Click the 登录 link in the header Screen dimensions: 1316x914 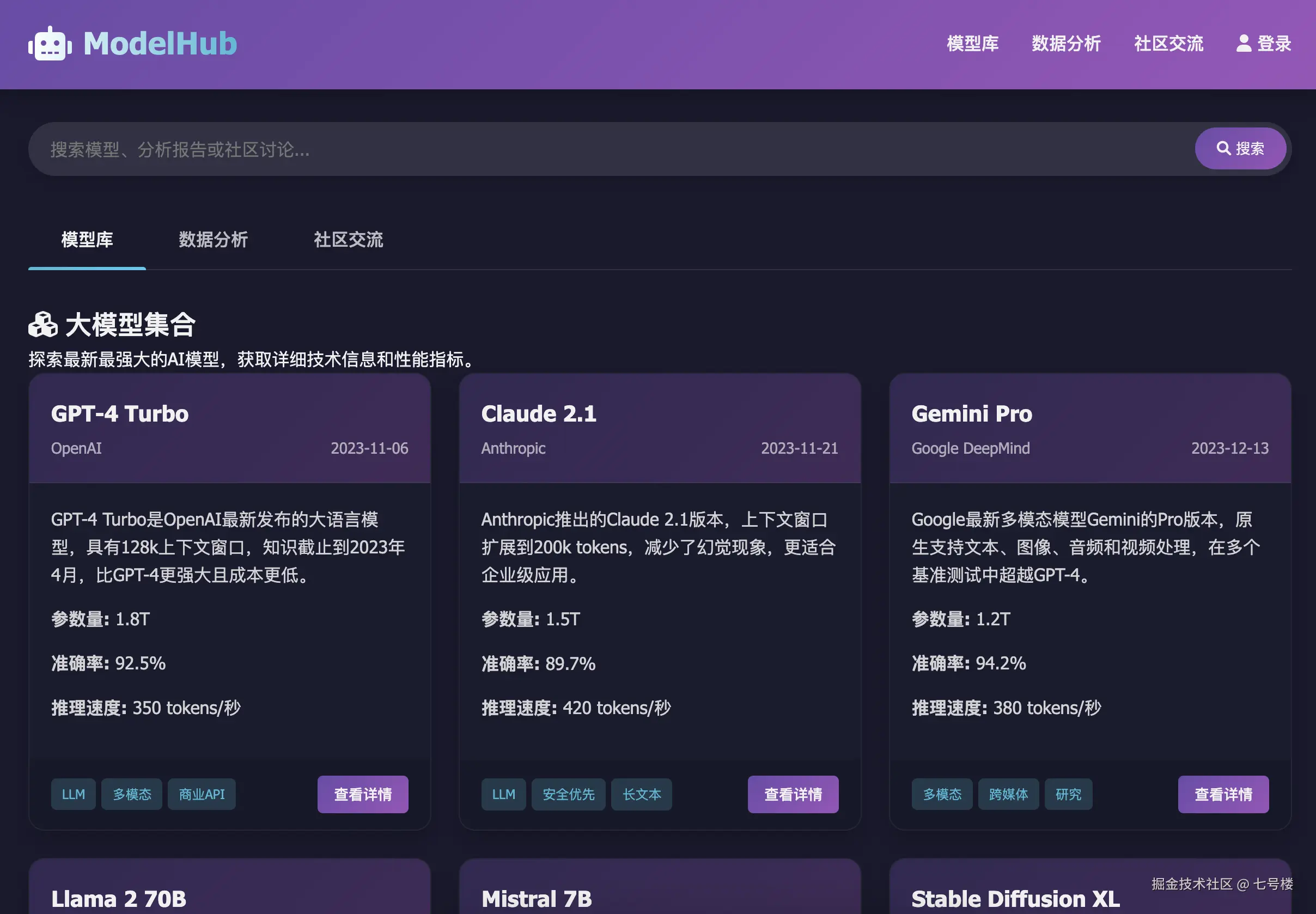pyautogui.click(x=1274, y=43)
